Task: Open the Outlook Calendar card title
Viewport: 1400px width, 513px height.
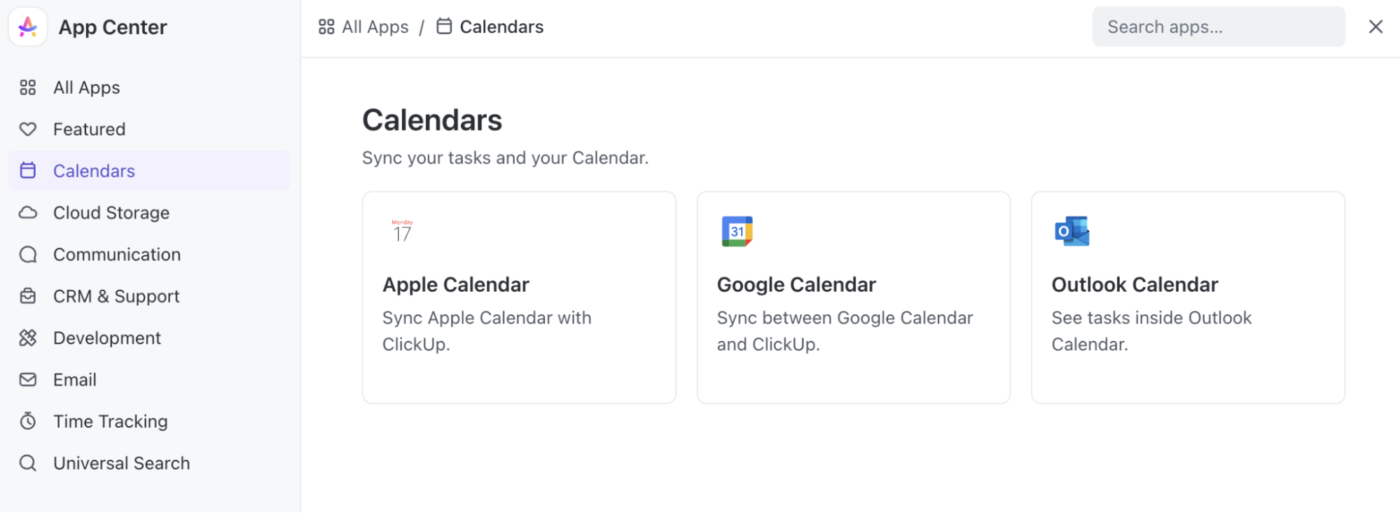Action: [1135, 285]
